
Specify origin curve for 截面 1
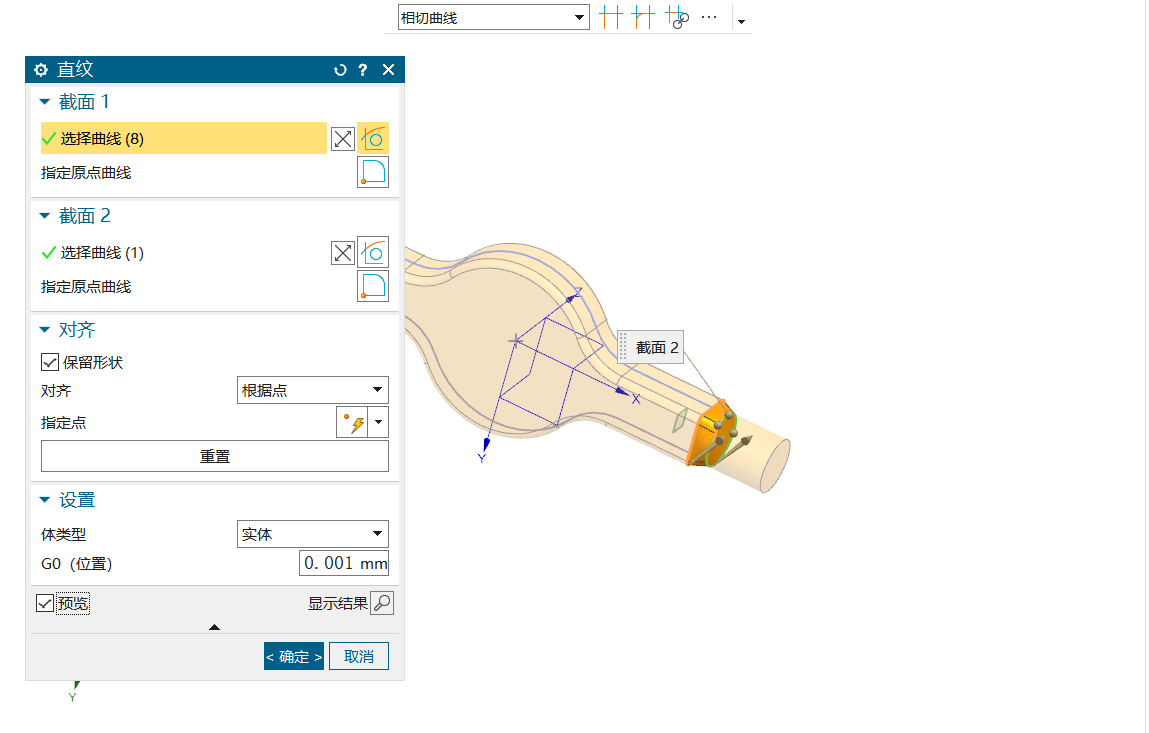click(x=373, y=172)
